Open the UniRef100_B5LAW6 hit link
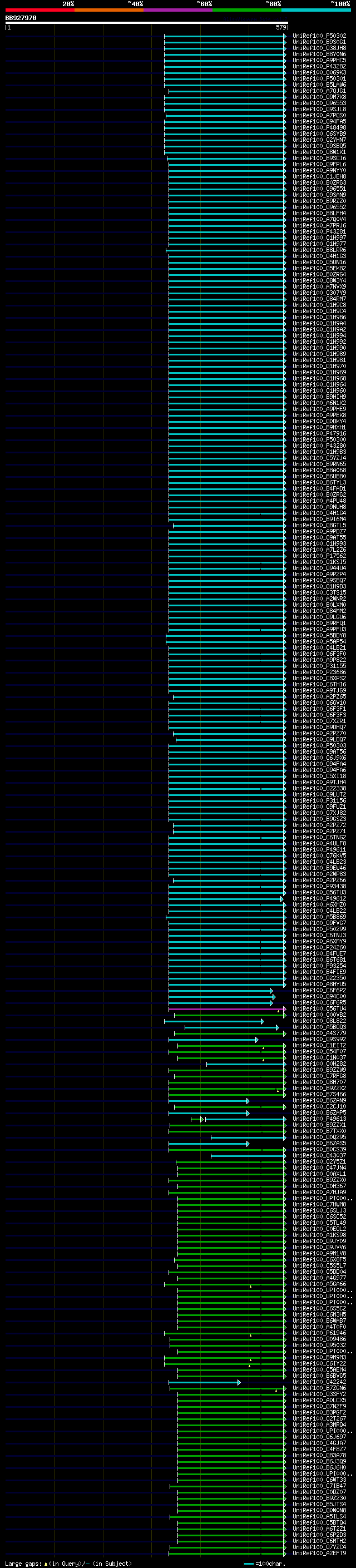This screenshot has width=356, height=1568. coord(319,85)
